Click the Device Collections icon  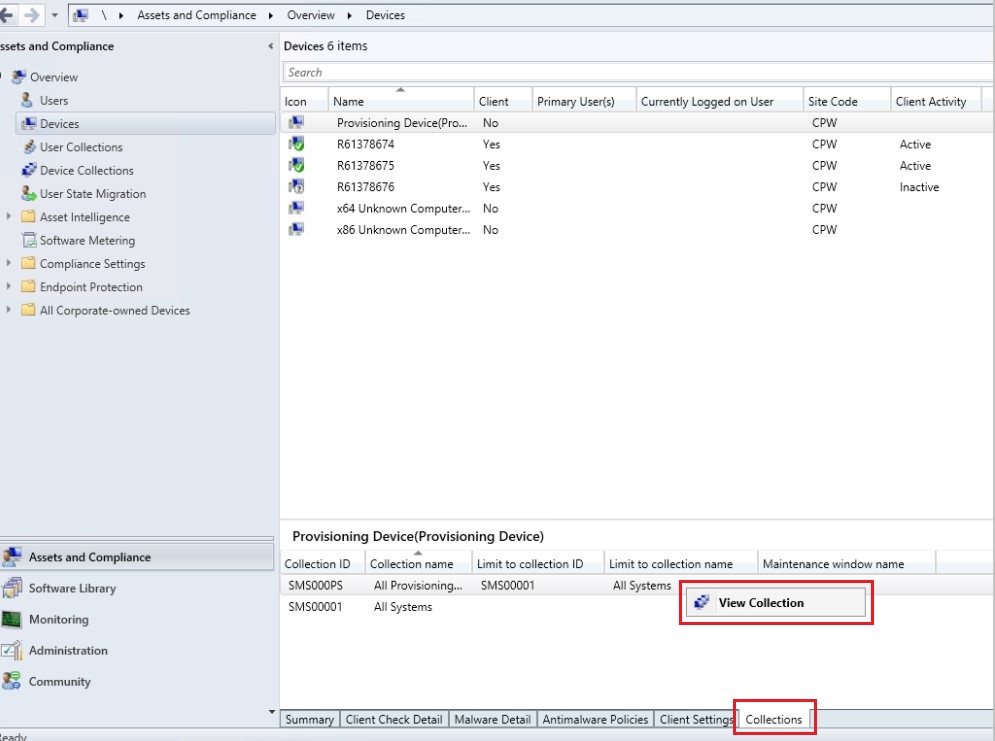tap(28, 170)
